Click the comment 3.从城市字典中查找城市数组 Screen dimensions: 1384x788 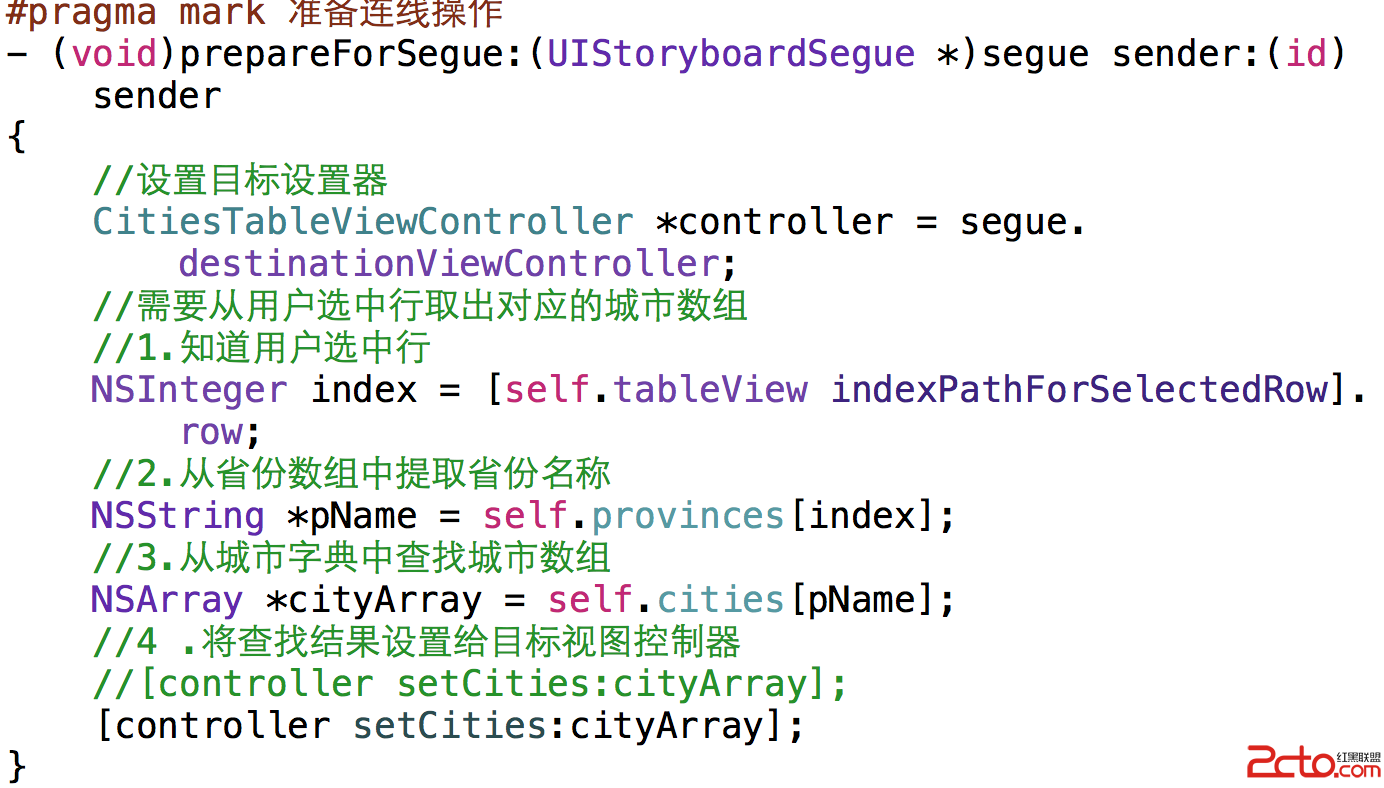(350, 557)
